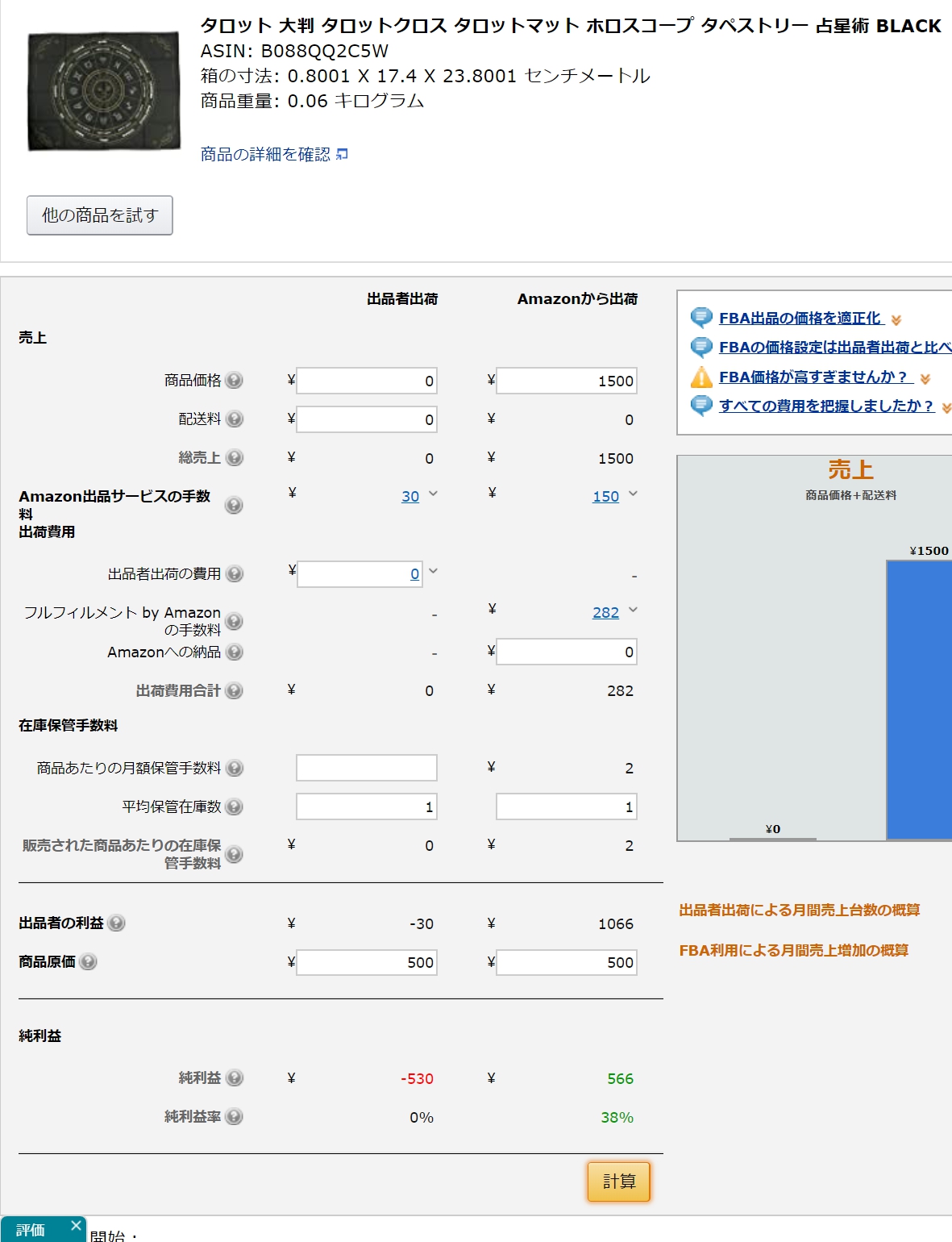Click help icon for 商品あたりの月額保管手数料
Image resolution: width=952 pixels, height=1242 pixels.
point(235,768)
